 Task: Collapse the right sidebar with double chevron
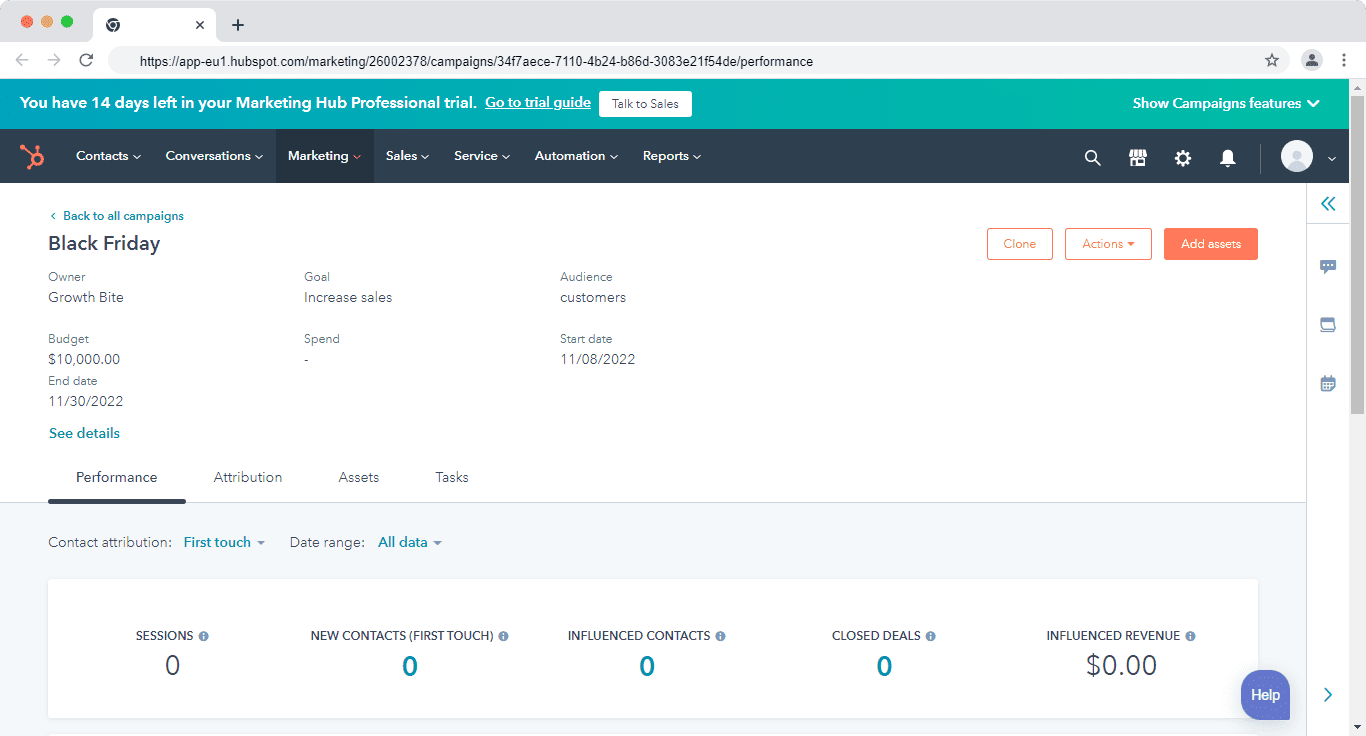pyautogui.click(x=1327, y=203)
